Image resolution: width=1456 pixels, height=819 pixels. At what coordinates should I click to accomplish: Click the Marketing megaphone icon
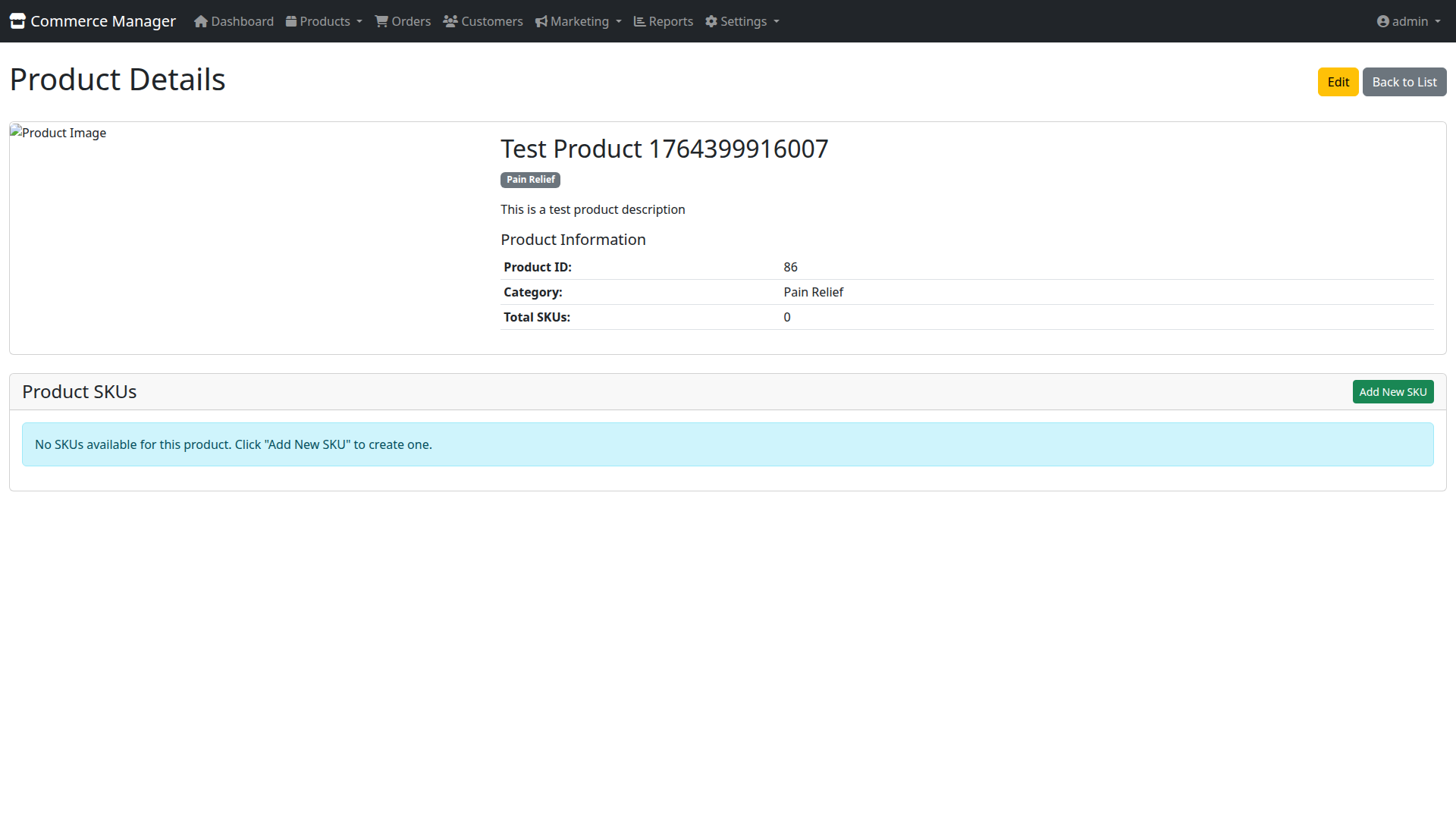(x=541, y=21)
